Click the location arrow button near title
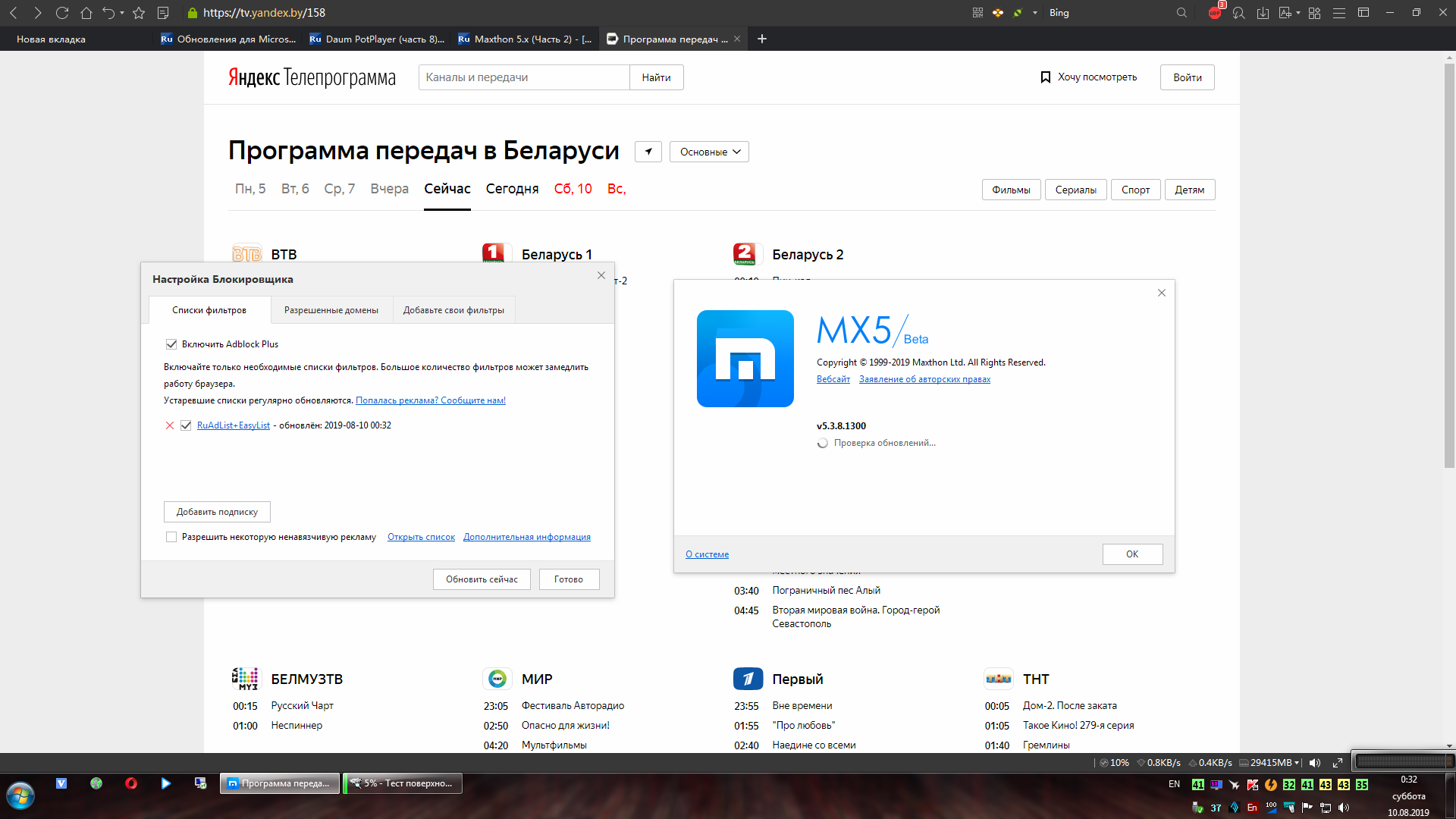This screenshot has width=1456, height=819. click(648, 152)
